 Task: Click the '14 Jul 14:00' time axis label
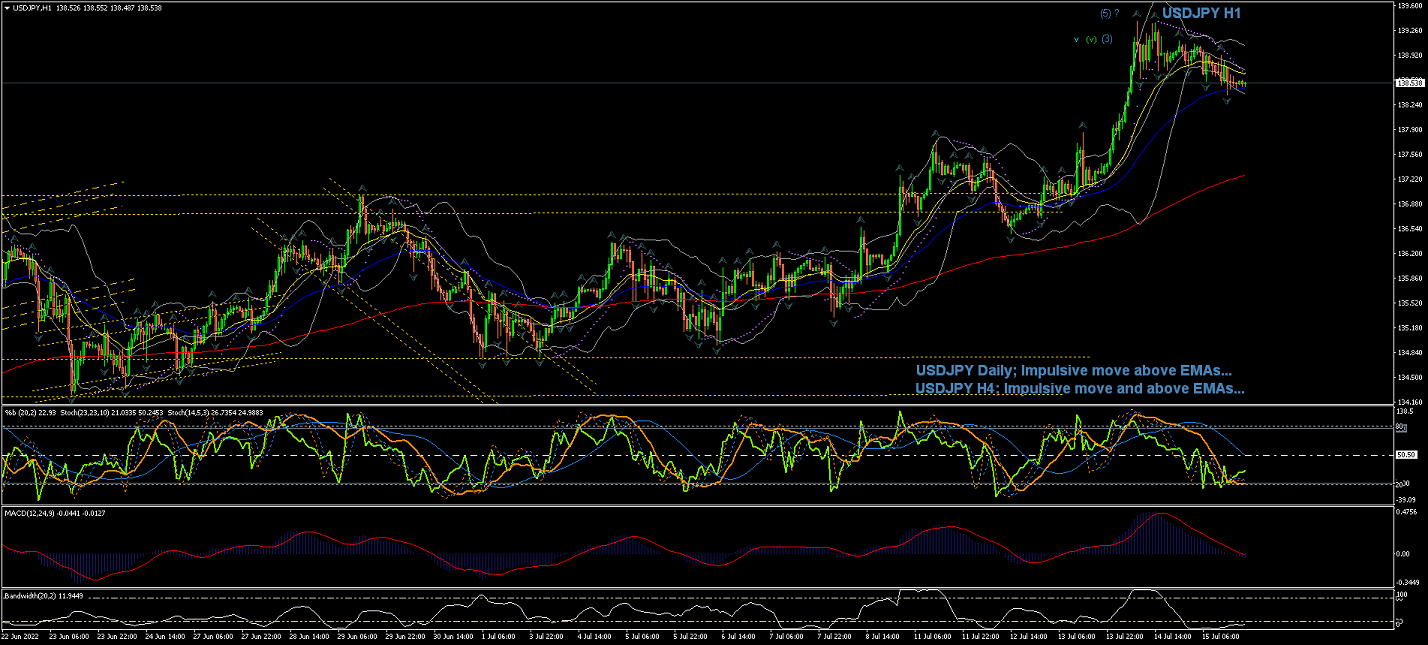click(x=1173, y=636)
